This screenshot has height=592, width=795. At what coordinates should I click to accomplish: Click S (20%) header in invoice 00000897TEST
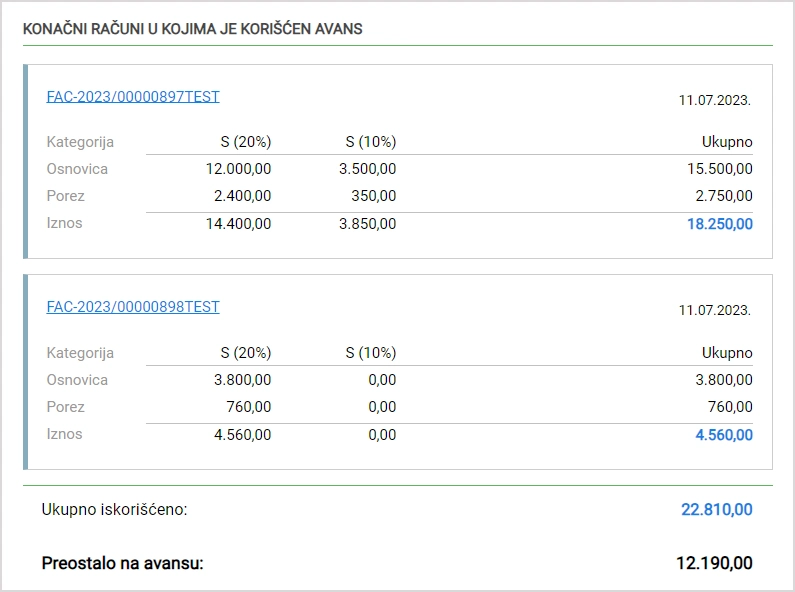coord(246,142)
